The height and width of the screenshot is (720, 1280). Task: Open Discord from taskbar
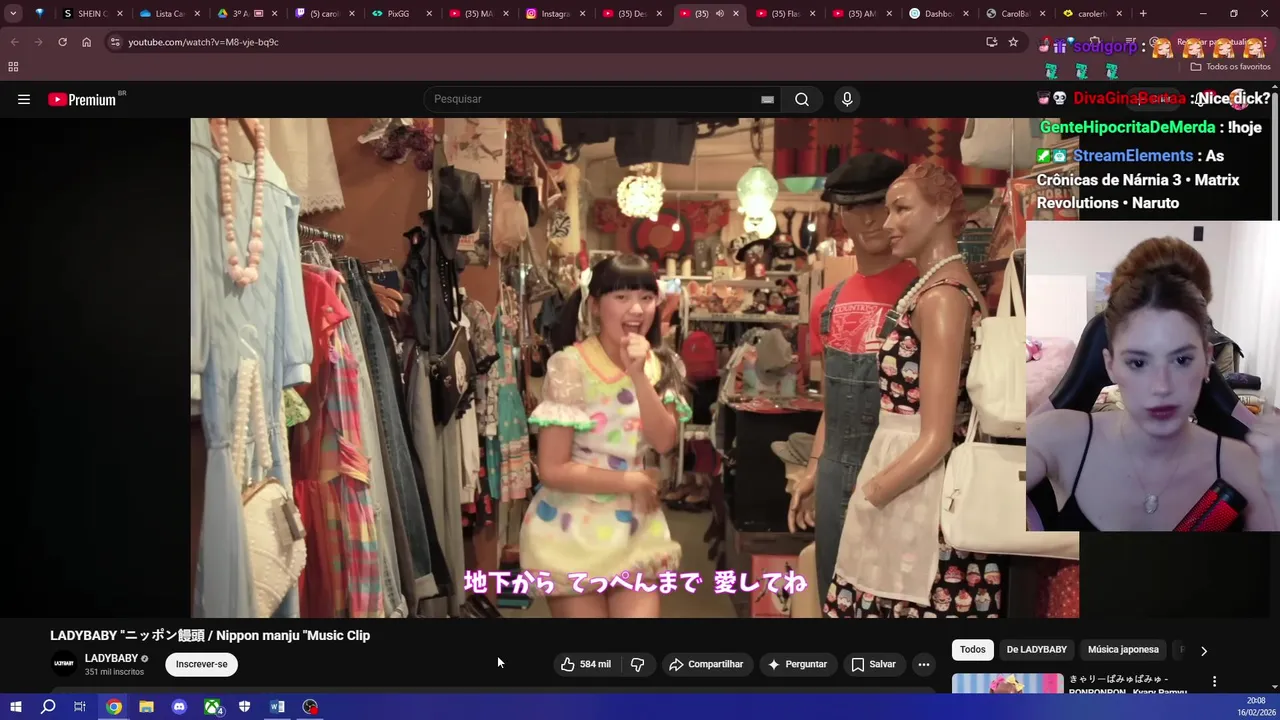(x=179, y=707)
